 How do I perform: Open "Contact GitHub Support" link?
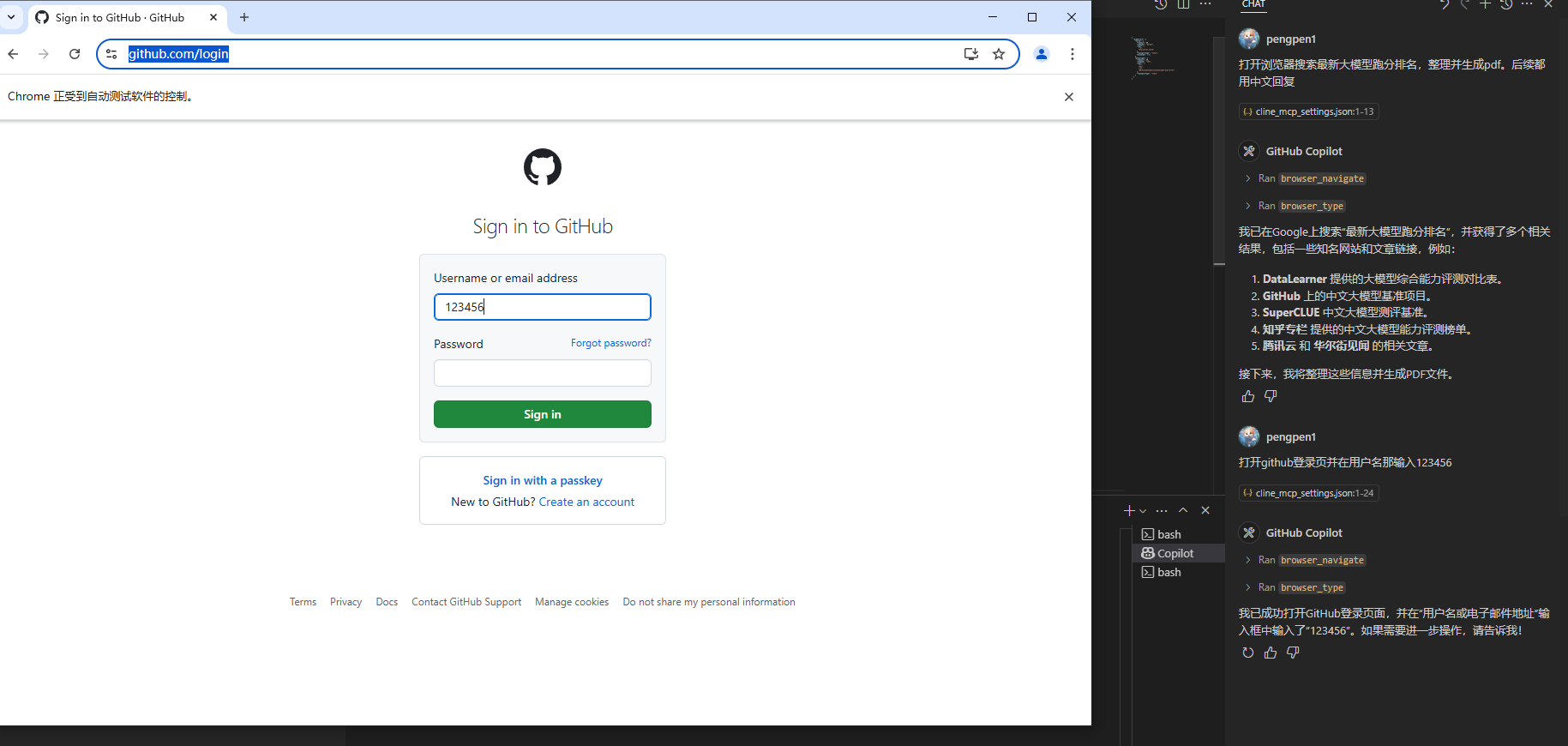click(x=466, y=602)
